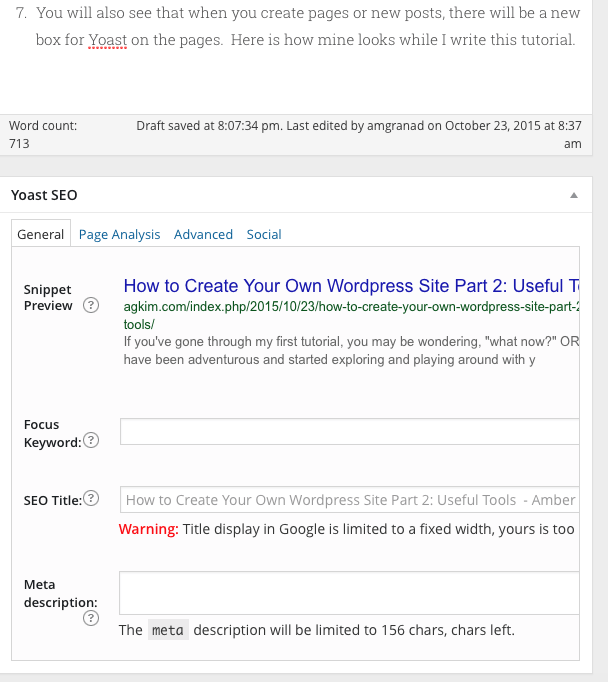Screen dimensions: 608x682
Task: Open the Advanced tab
Action: point(203,234)
